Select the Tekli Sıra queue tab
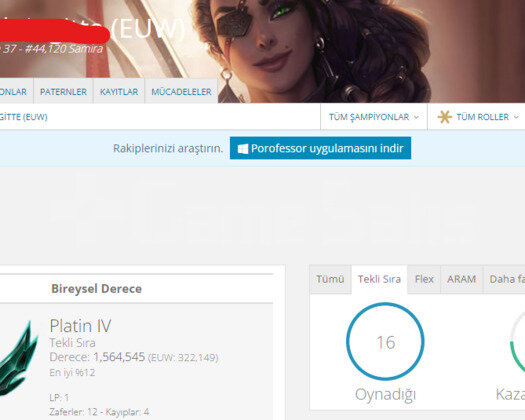The height and width of the screenshot is (420, 525). [379, 279]
